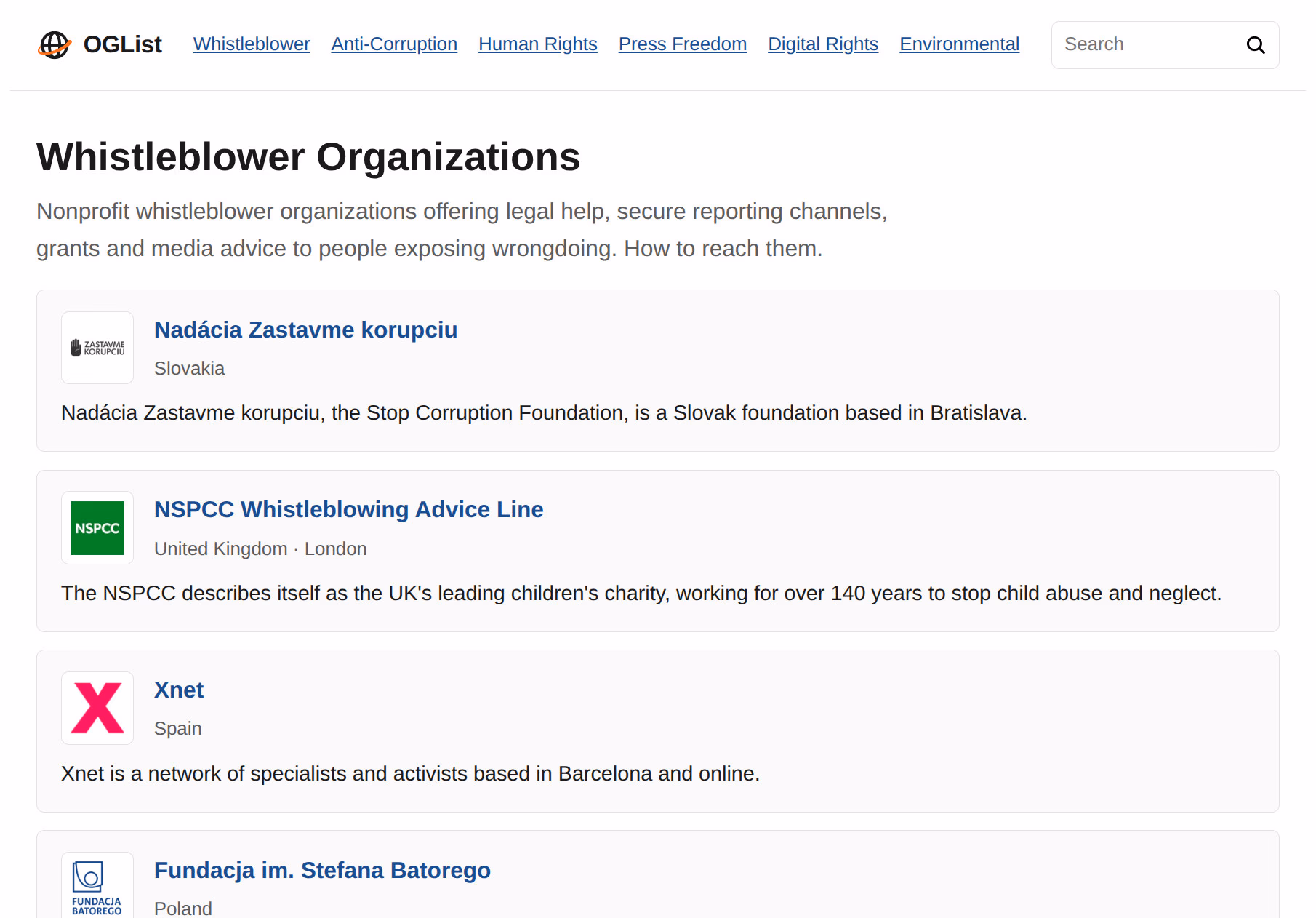Open the Zastavme korupciu logo thumbnail
The height and width of the screenshot is (918, 1316).
97,348
